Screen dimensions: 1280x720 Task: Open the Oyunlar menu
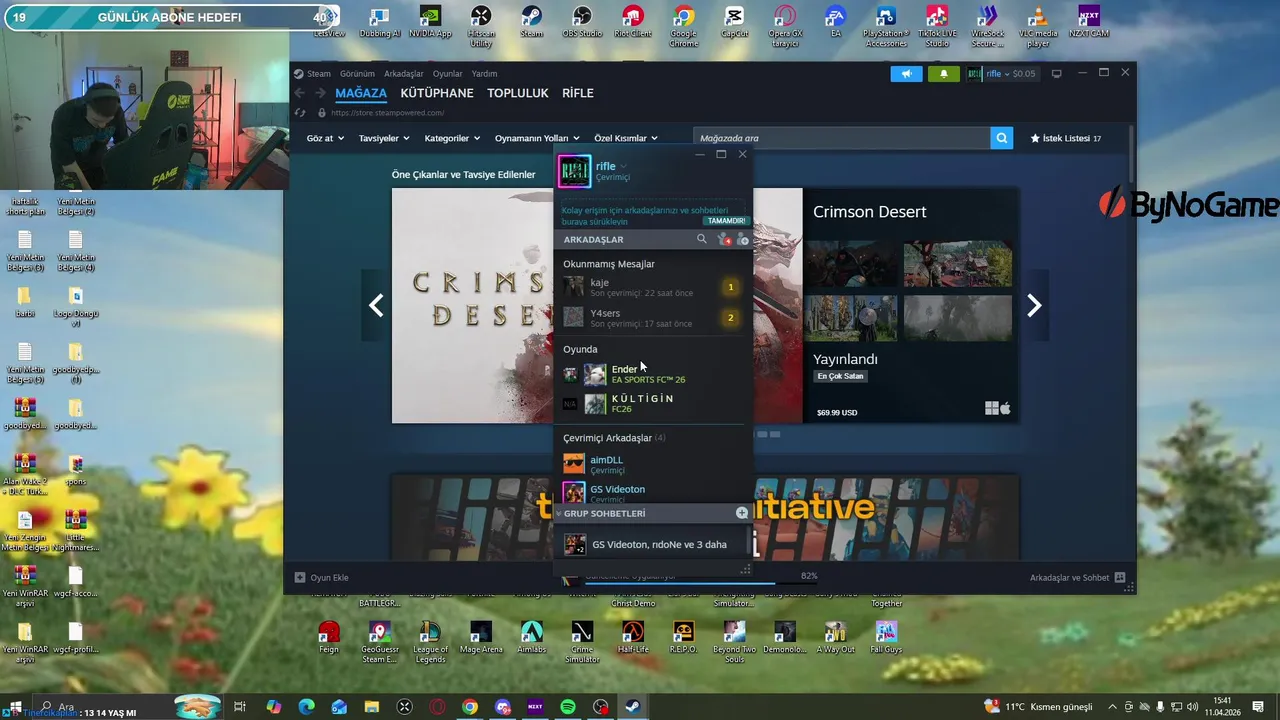447,73
